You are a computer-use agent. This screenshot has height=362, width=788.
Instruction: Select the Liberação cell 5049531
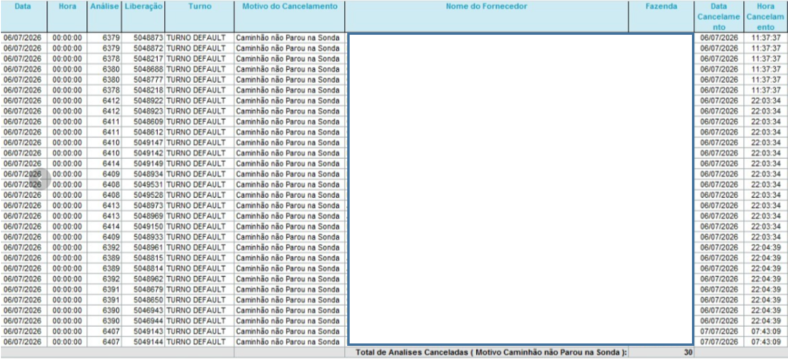point(143,185)
